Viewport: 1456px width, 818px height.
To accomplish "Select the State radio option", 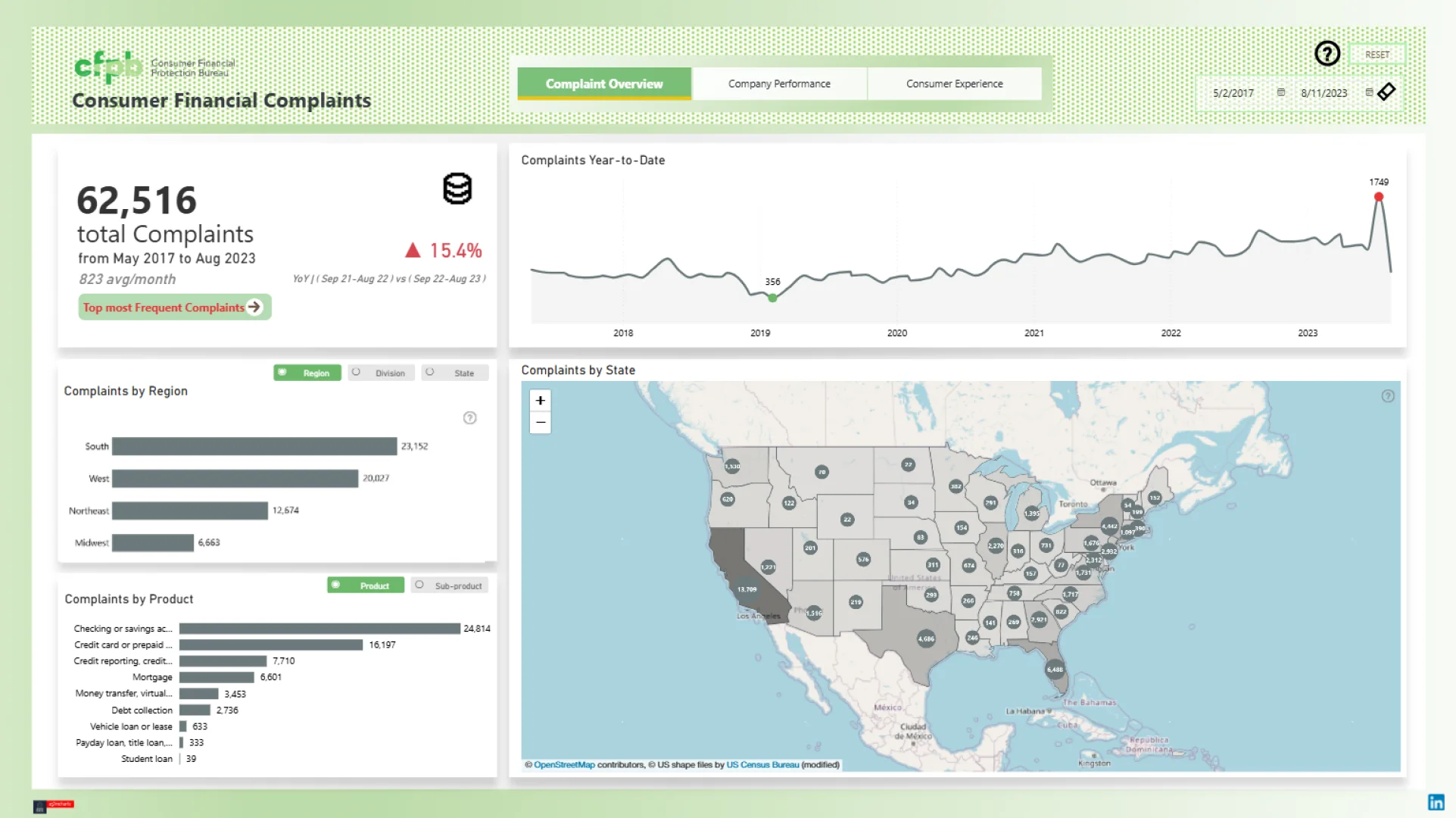I will tap(455, 373).
